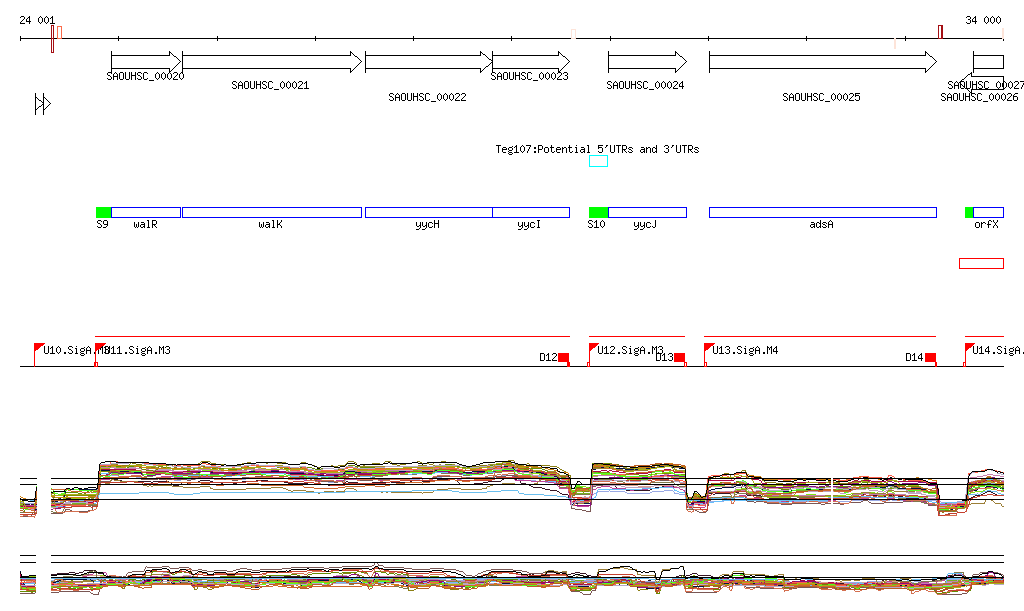The height and width of the screenshot is (611, 1024).
Task: Click the red marker at ruler left end
Action: tap(53, 39)
